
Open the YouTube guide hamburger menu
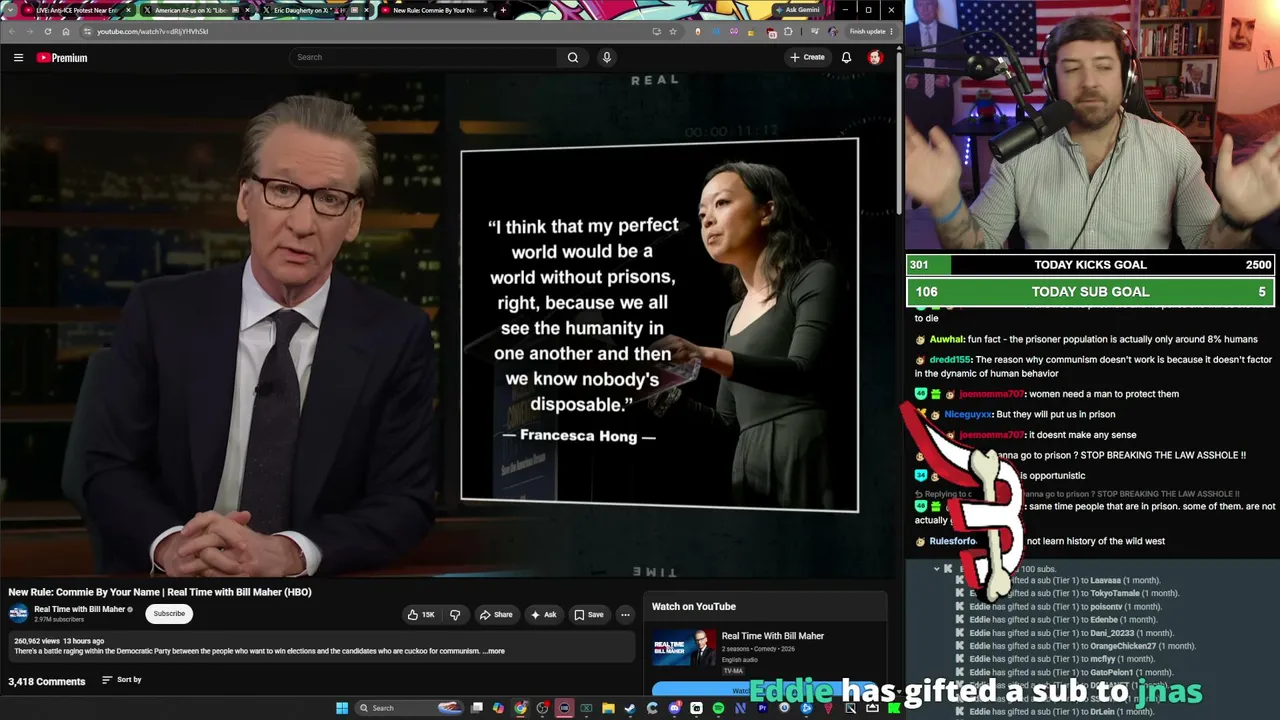18,58
